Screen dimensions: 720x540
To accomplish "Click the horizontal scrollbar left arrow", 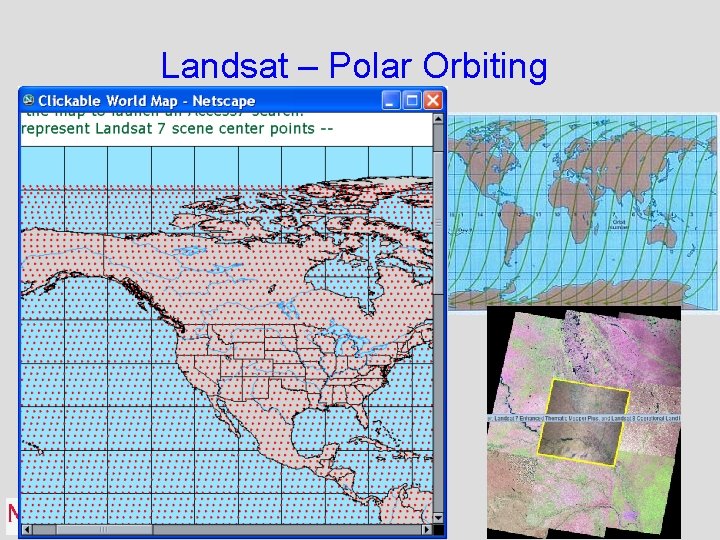I will (27, 530).
